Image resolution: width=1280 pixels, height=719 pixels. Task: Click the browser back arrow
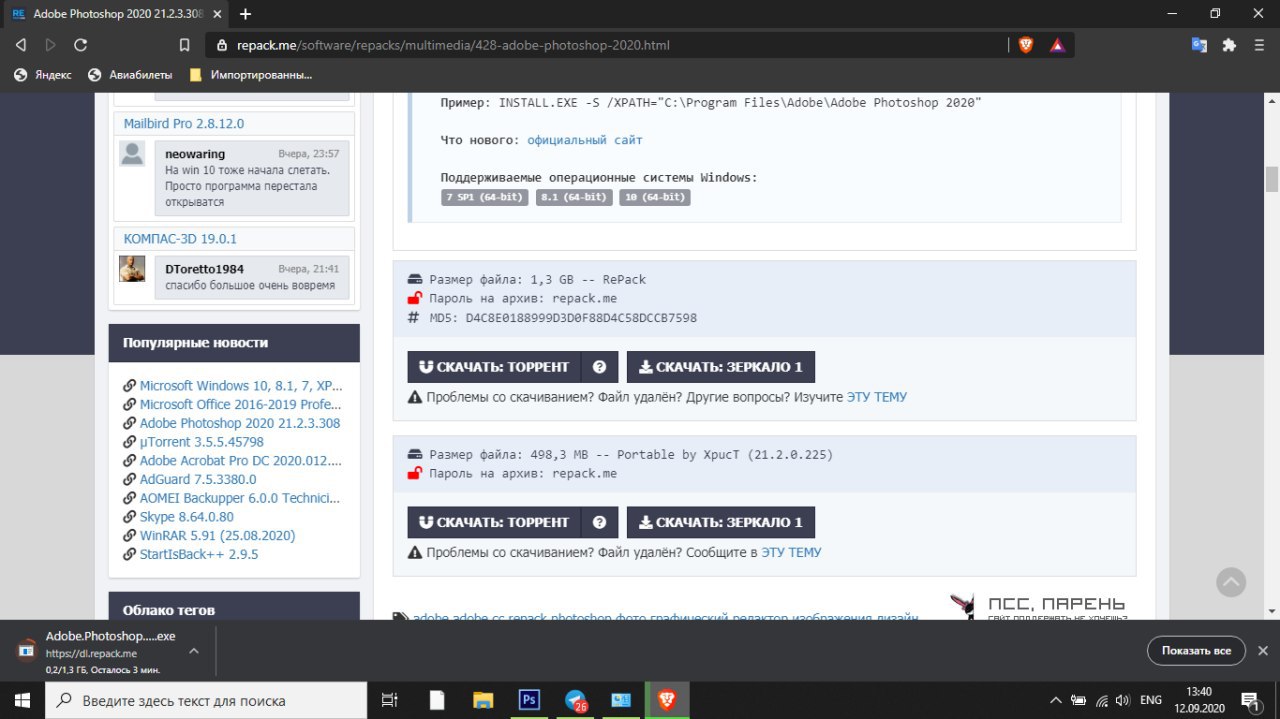coord(21,45)
